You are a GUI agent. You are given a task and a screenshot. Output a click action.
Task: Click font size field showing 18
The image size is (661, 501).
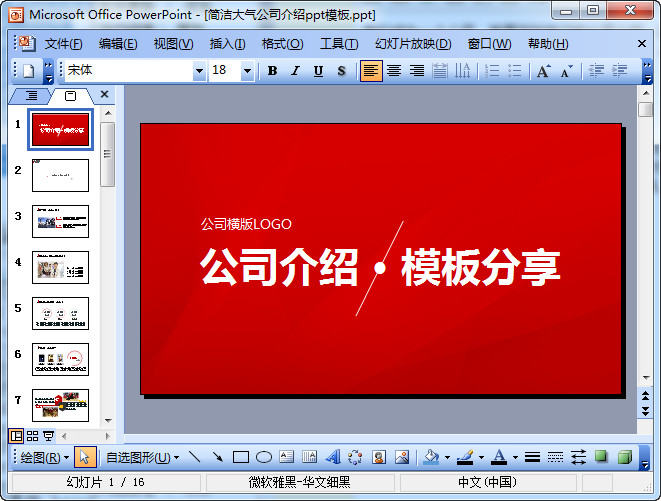coord(225,70)
